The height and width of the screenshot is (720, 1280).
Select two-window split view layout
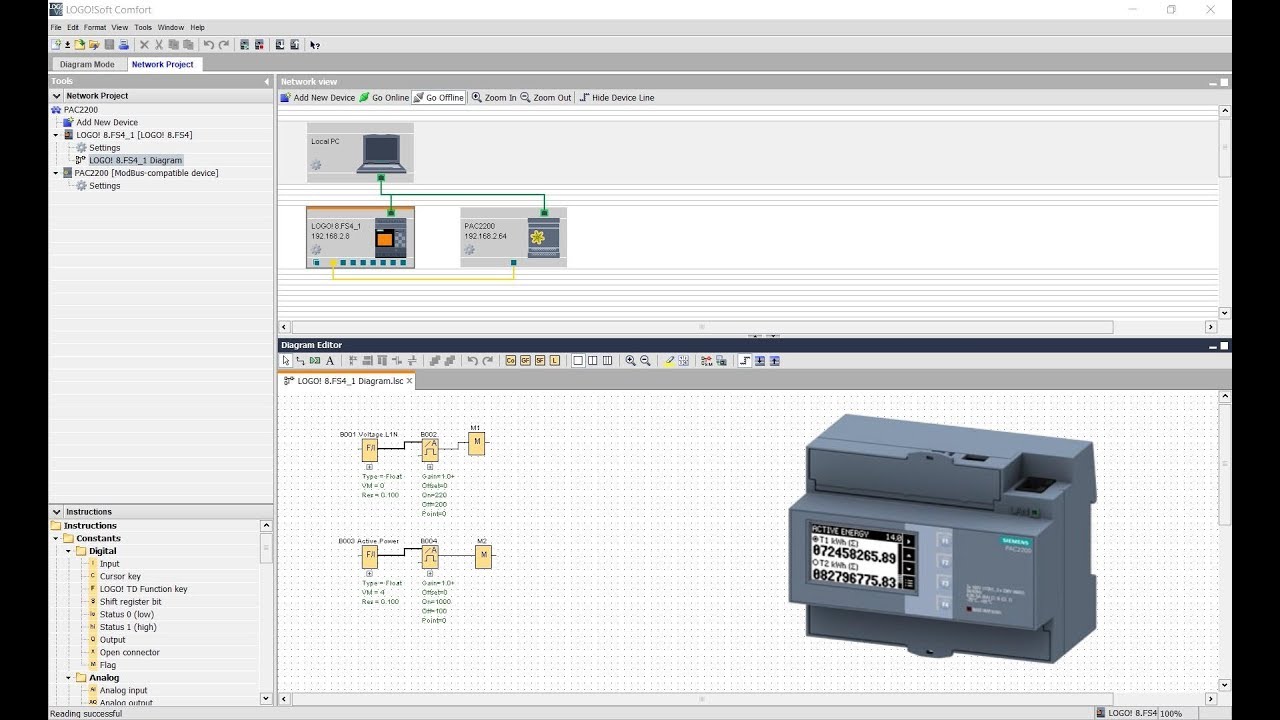click(593, 360)
